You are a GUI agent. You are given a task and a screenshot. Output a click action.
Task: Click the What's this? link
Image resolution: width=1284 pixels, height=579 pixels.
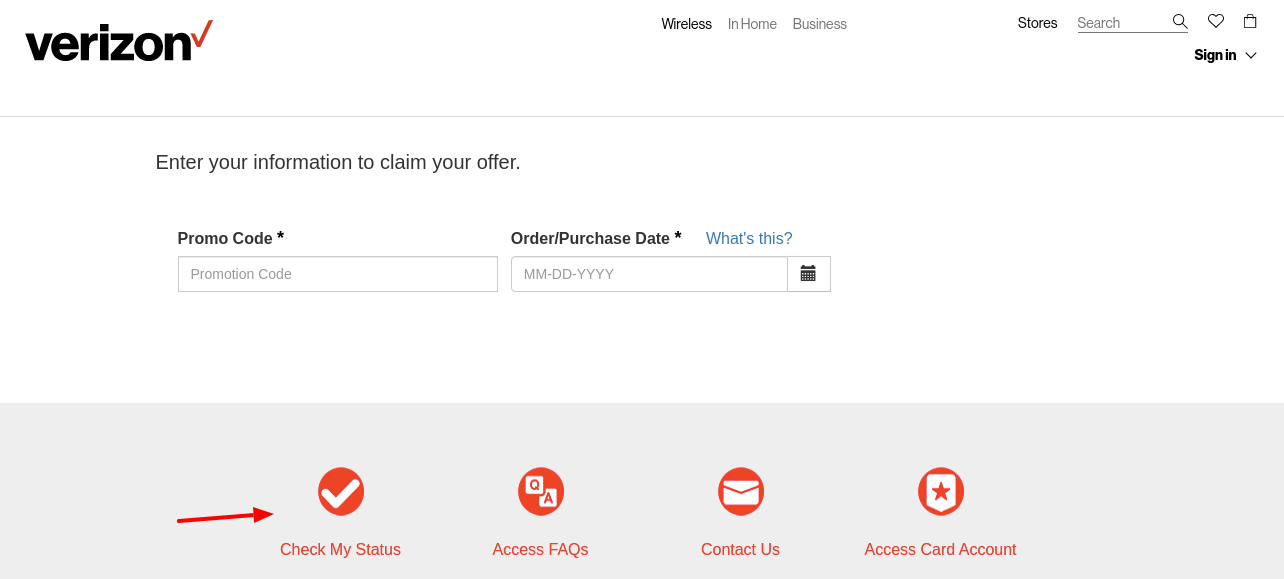(748, 238)
